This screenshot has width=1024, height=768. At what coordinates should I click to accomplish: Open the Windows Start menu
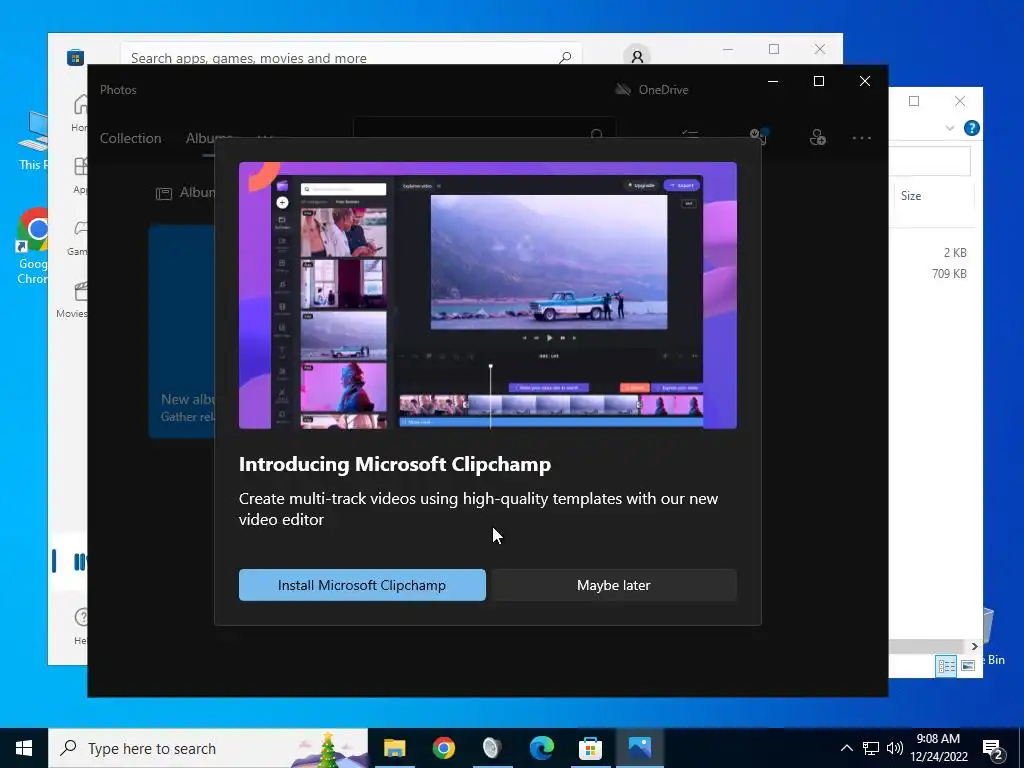click(x=24, y=748)
